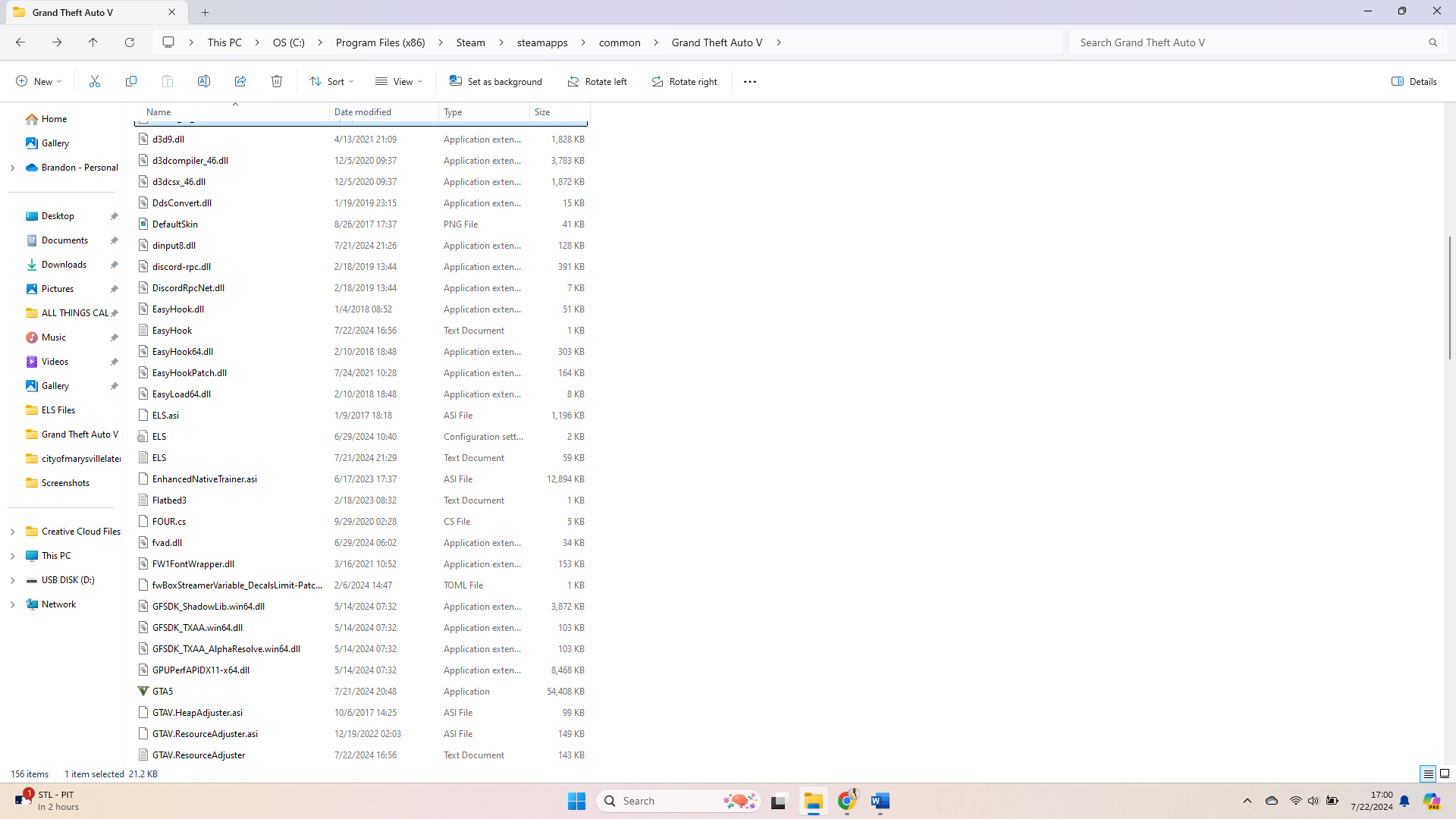This screenshot has height=819, width=1456.
Task: Go up one folder level
Action: [93, 42]
